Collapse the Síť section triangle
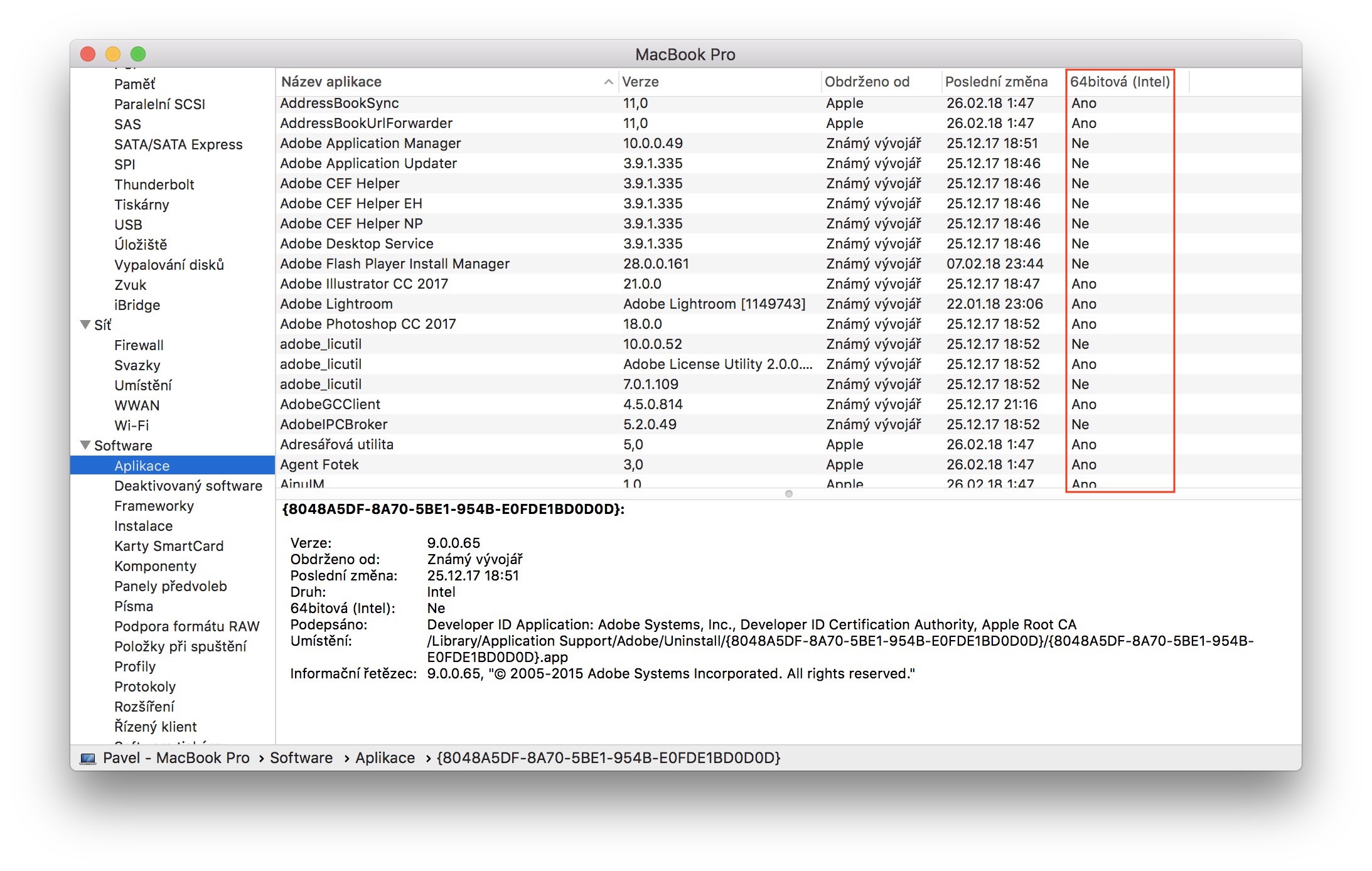Image resolution: width=1372 pixels, height=871 pixels. (85, 324)
